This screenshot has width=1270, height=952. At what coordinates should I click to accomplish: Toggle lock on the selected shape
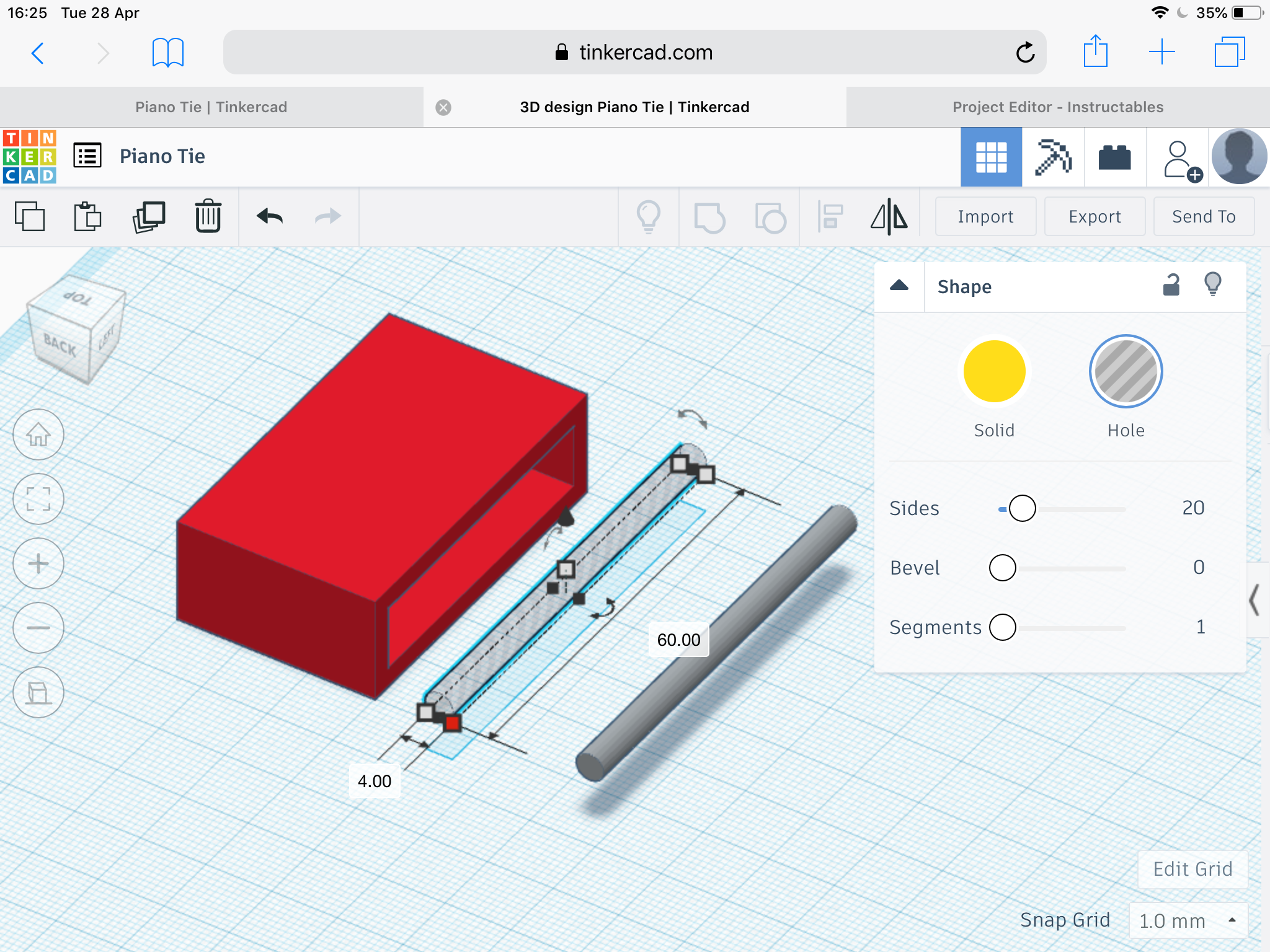pos(1171,284)
